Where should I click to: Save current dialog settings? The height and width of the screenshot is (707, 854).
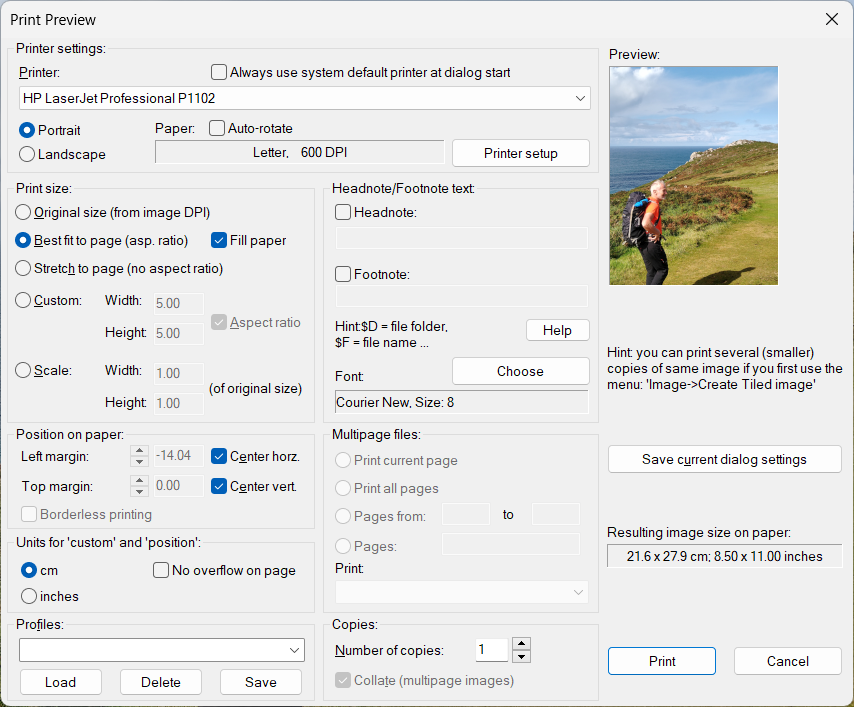(x=724, y=459)
